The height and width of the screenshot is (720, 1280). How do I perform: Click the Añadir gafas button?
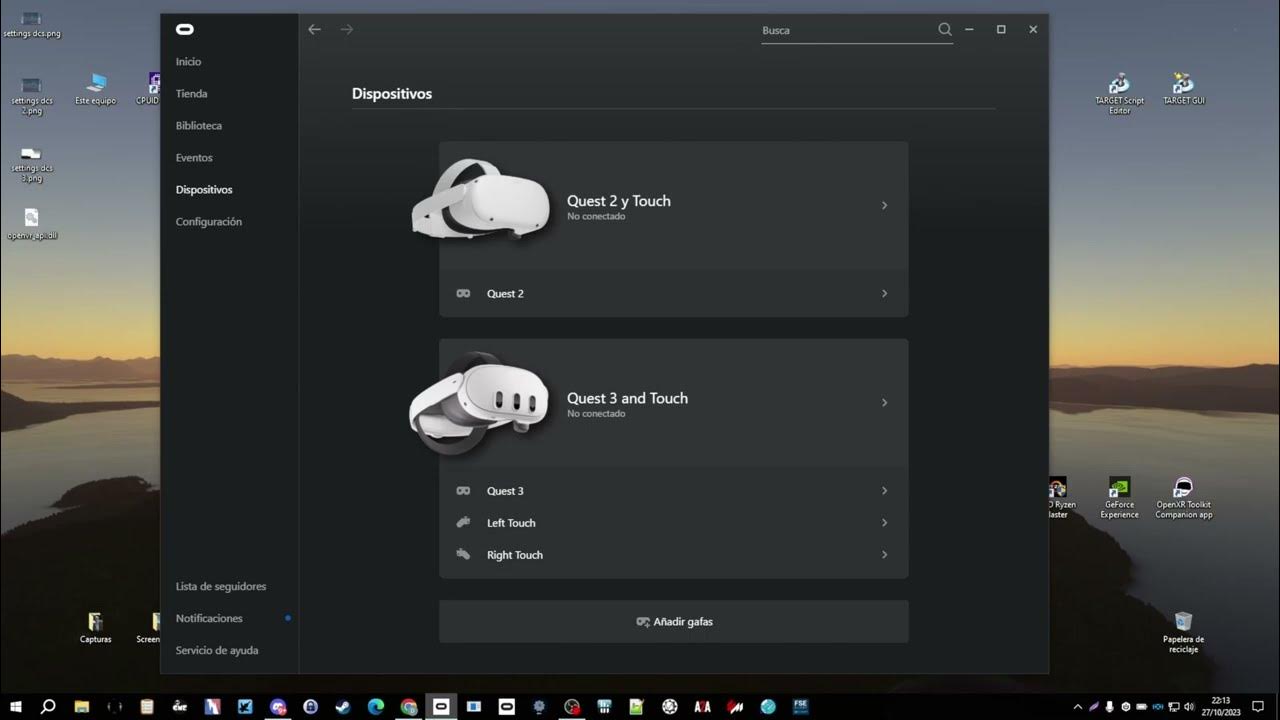point(673,622)
